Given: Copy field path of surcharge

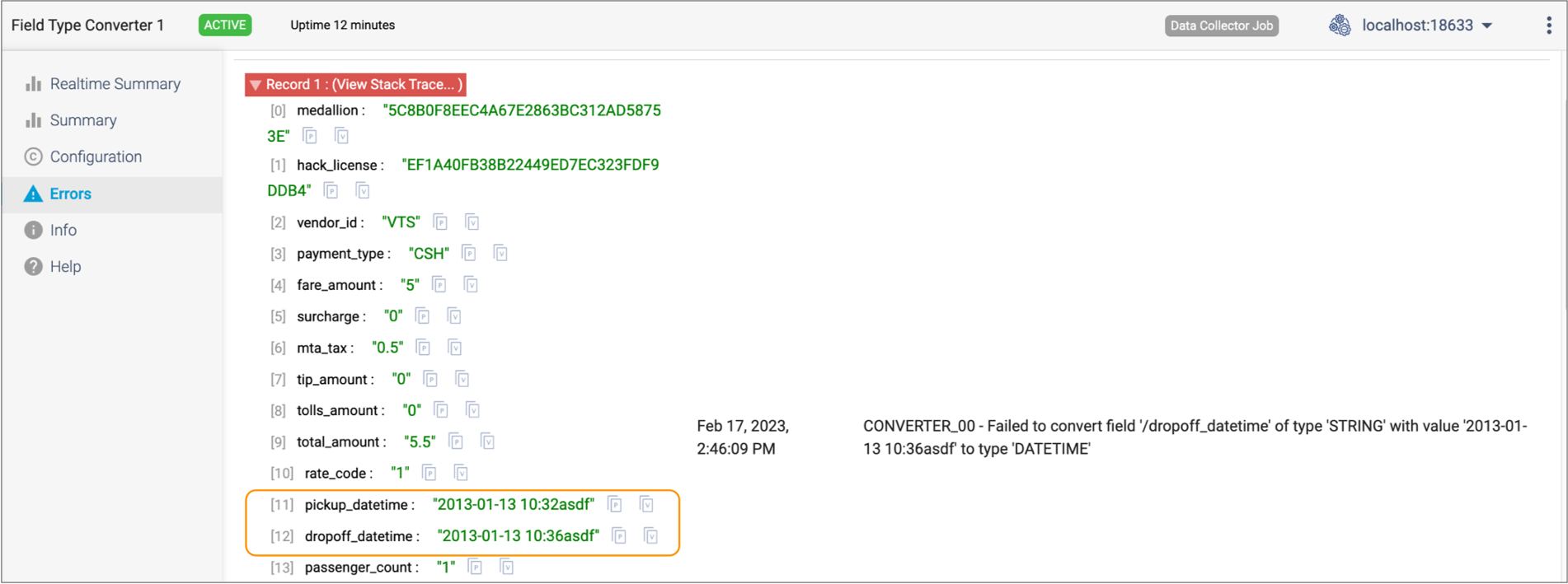Looking at the screenshot, I should tap(423, 316).
